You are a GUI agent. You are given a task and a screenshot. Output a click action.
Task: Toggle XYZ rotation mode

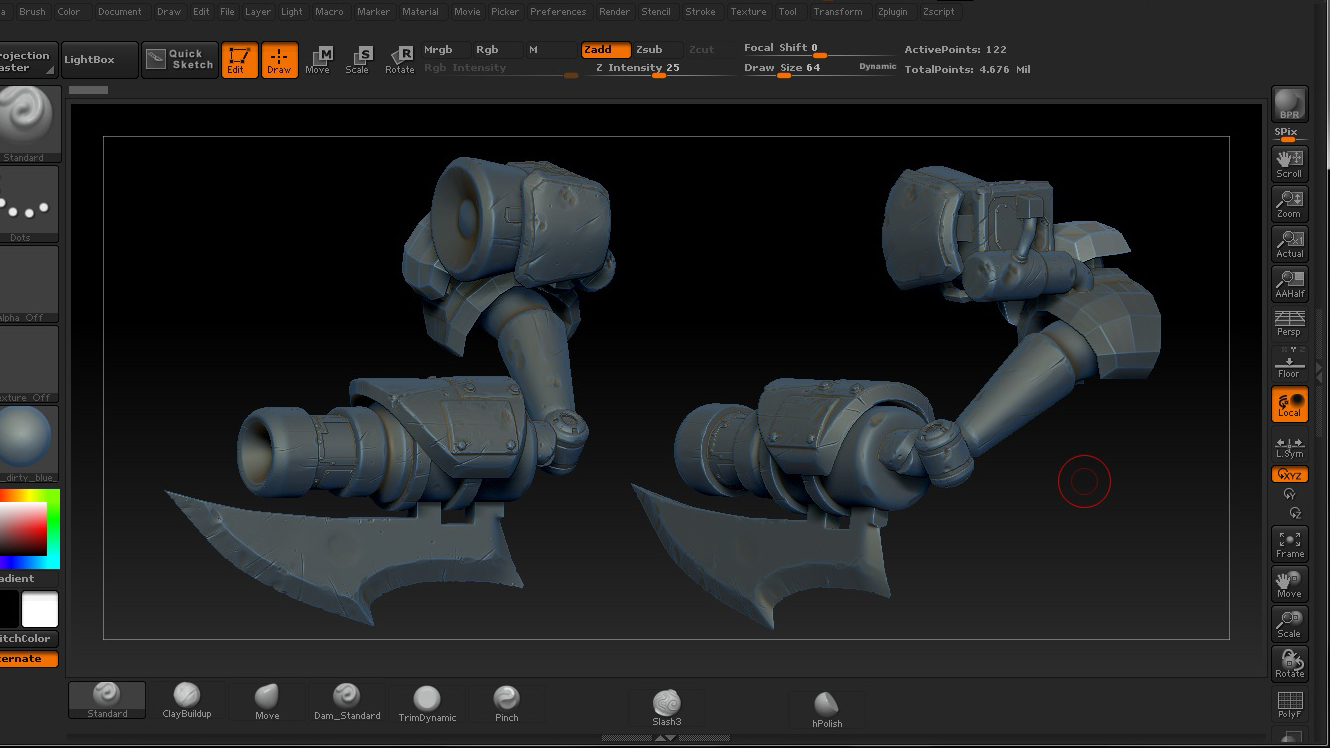1289,475
